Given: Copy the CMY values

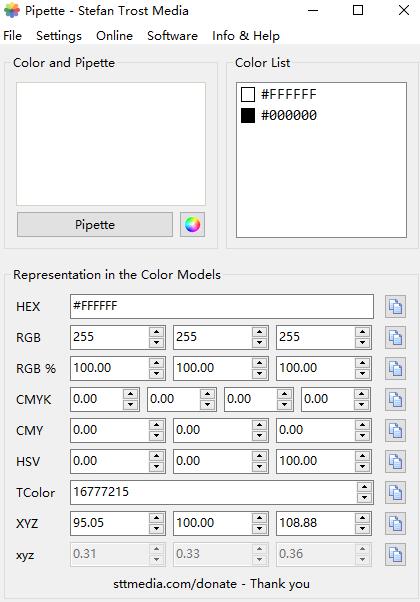Looking at the screenshot, I should pyautogui.click(x=395, y=430).
